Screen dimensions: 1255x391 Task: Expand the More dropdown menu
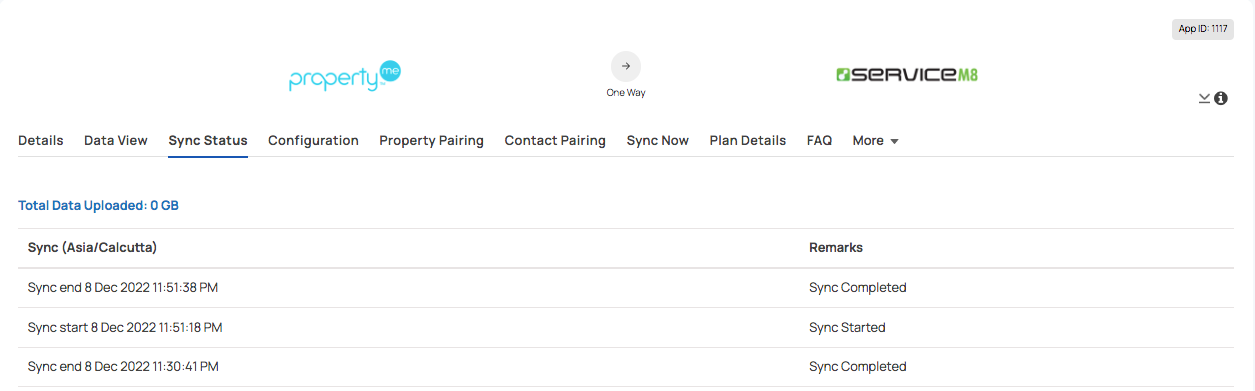pyautogui.click(x=876, y=141)
